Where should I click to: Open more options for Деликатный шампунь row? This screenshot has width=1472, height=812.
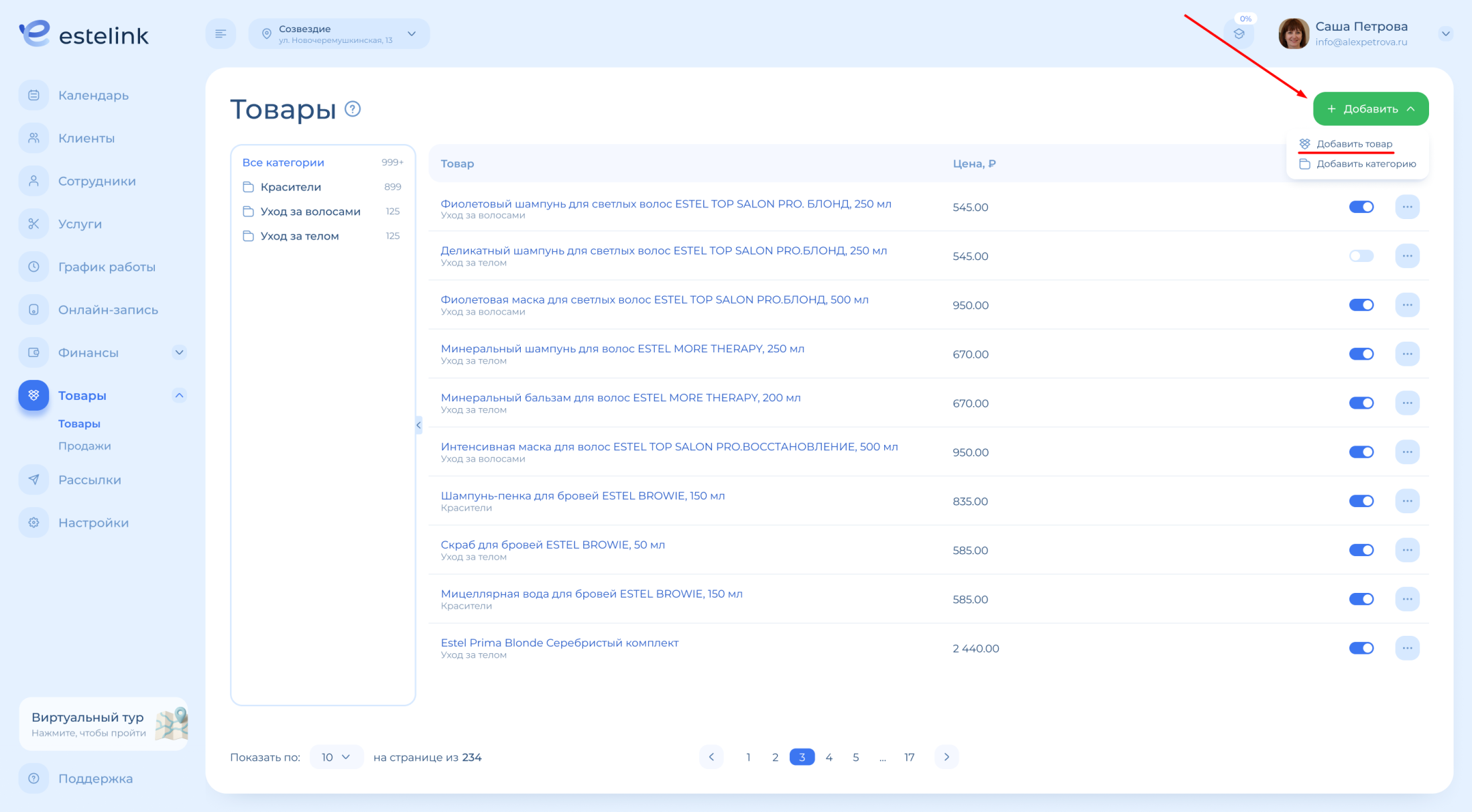1407,256
